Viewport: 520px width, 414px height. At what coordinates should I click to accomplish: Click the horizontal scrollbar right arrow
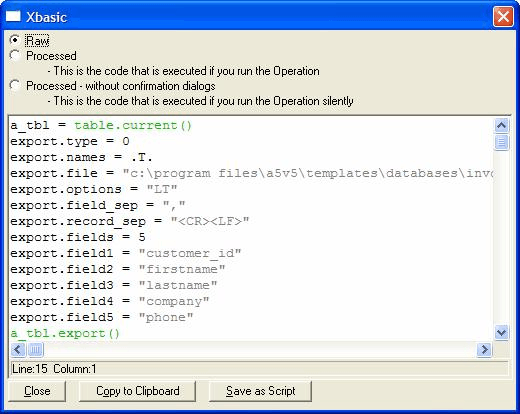(484, 350)
